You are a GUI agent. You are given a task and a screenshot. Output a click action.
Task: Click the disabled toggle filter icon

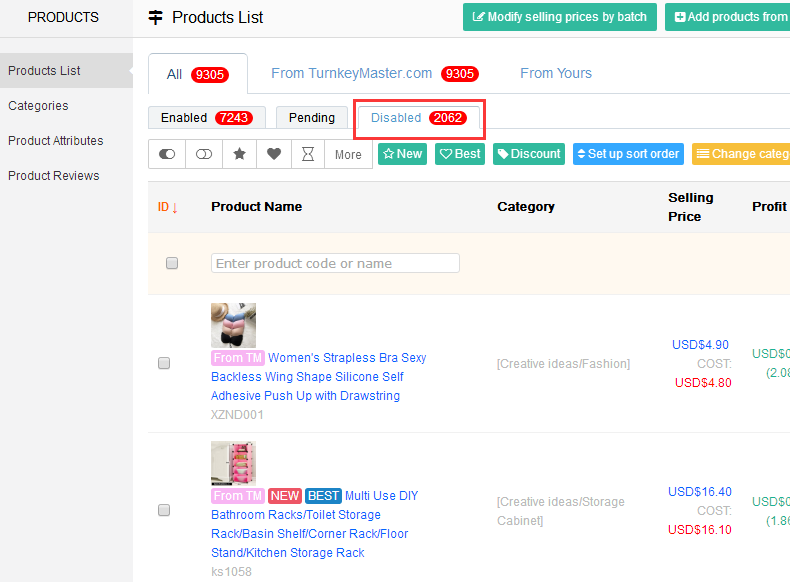tap(203, 155)
